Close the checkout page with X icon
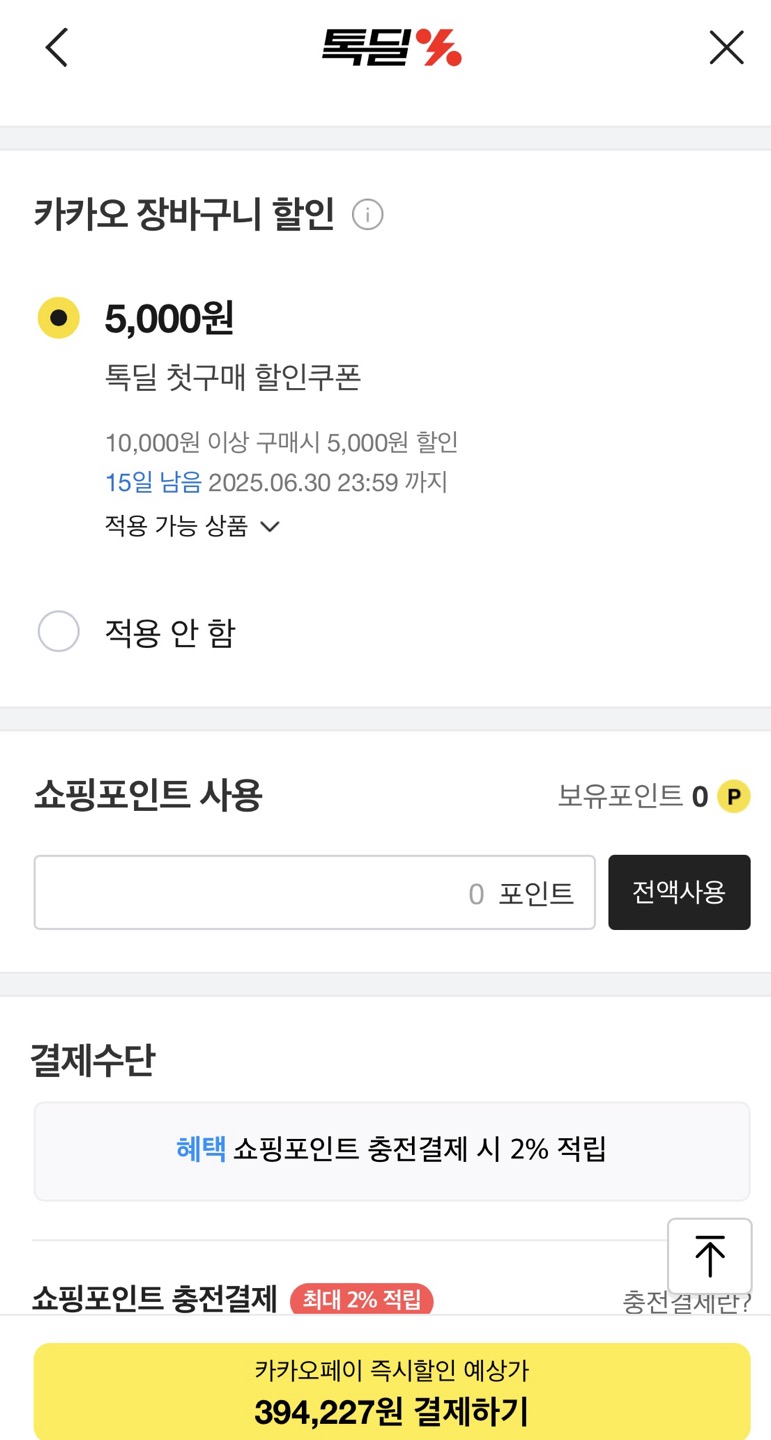Screen dimensions: 771x1440 click(x=726, y=47)
